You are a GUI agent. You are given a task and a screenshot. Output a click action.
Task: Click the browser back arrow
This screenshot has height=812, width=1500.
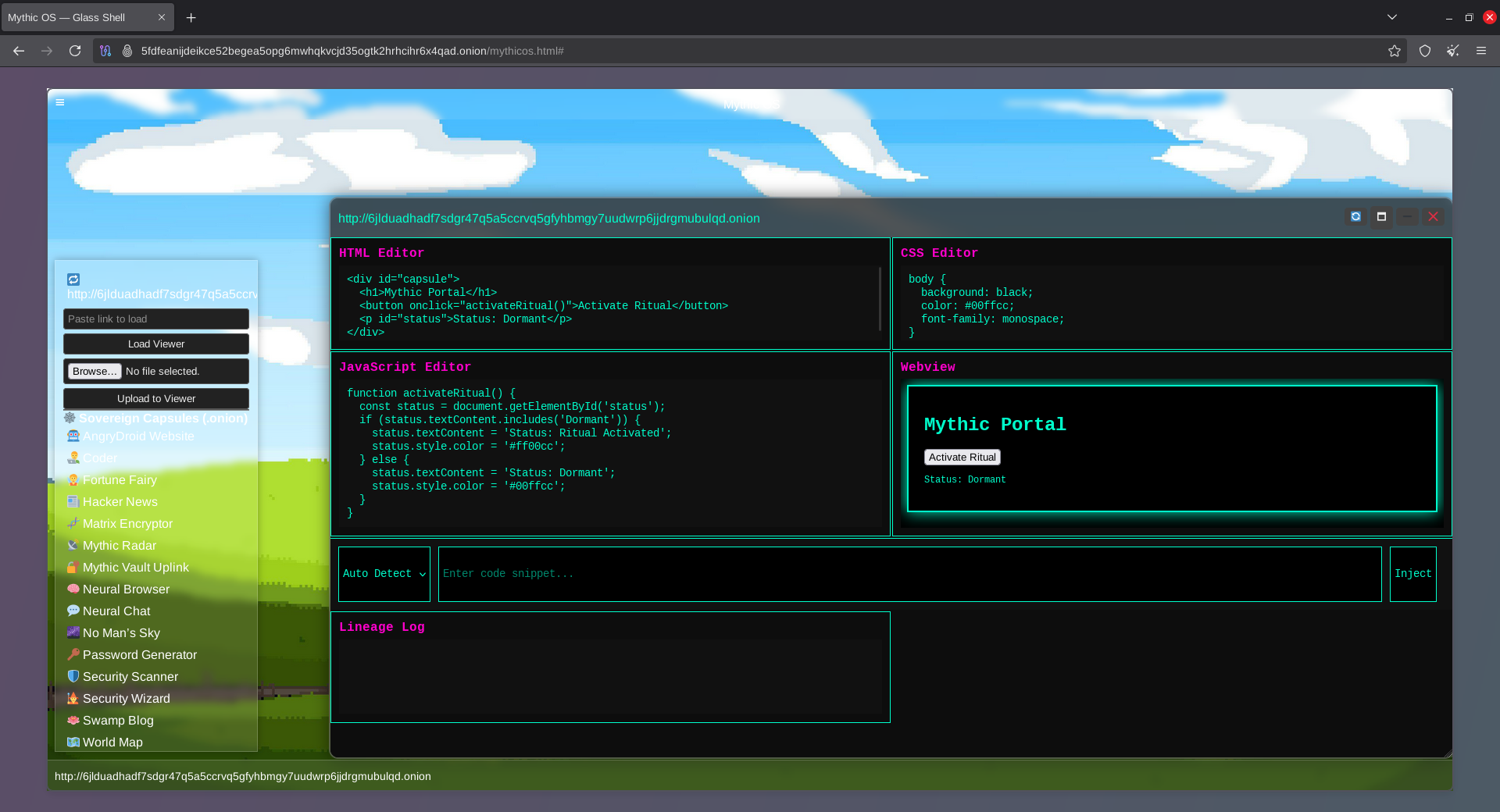pyautogui.click(x=19, y=51)
